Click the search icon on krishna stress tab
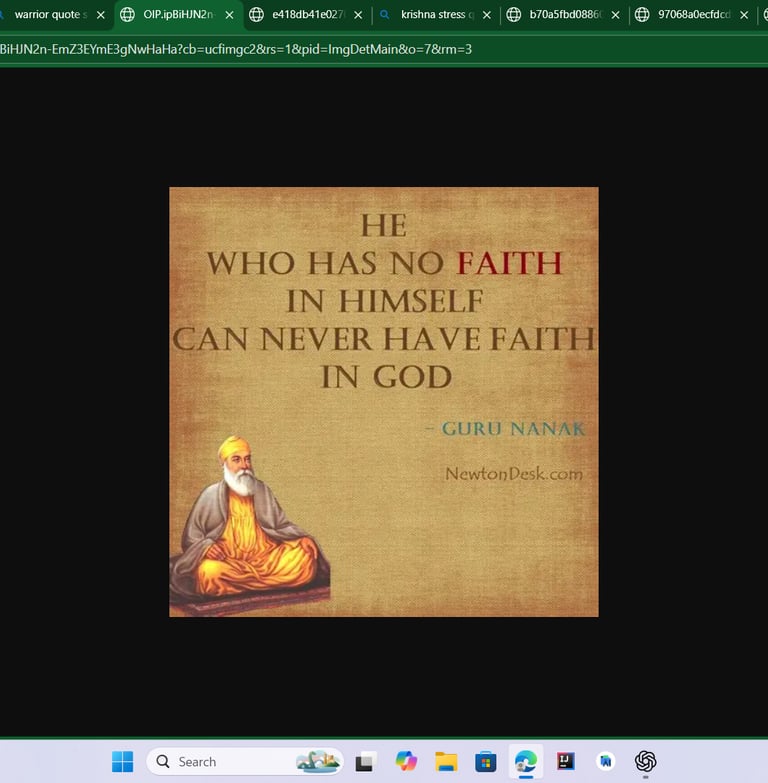Screen dimensions: 768x783 click(384, 14)
